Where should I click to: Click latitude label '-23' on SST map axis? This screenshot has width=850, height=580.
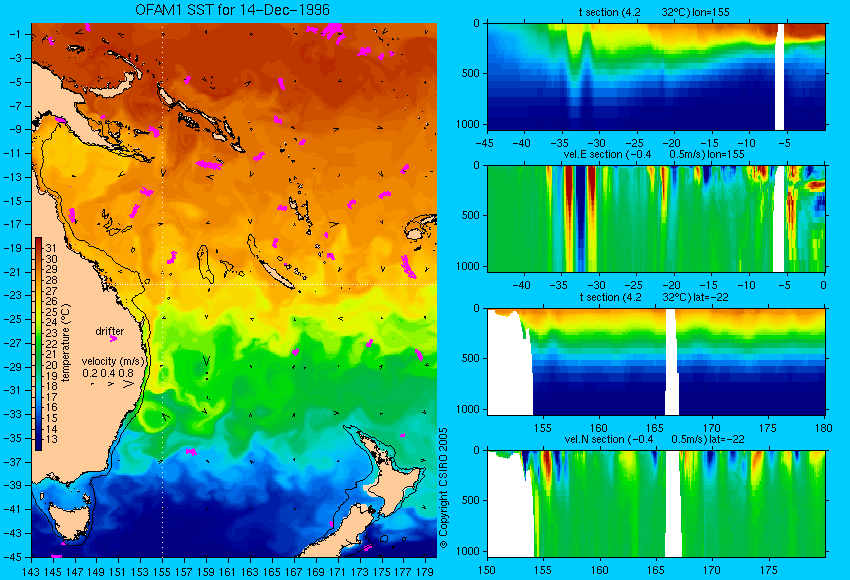[x=15, y=295]
